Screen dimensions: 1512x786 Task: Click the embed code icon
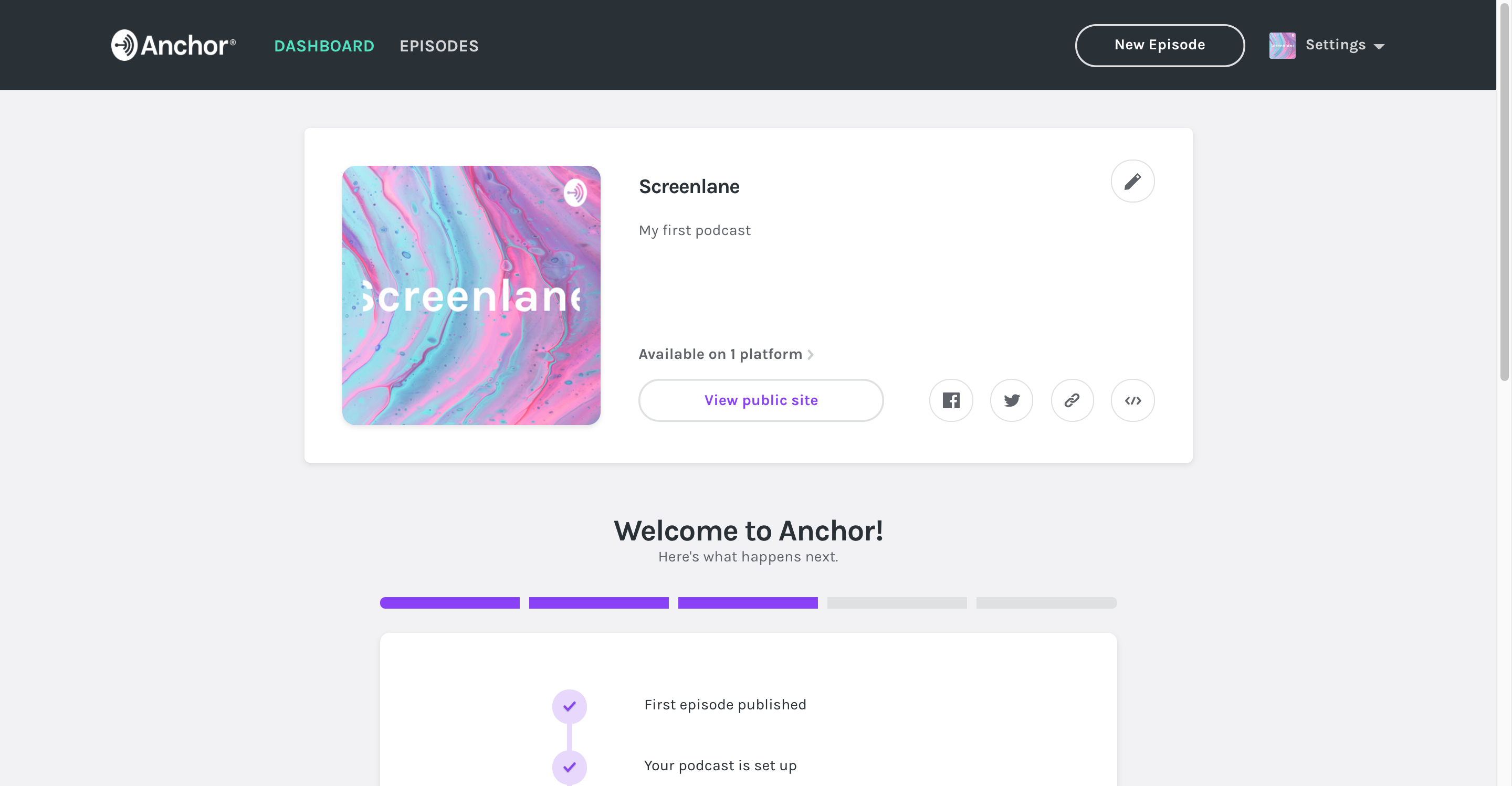click(x=1131, y=400)
